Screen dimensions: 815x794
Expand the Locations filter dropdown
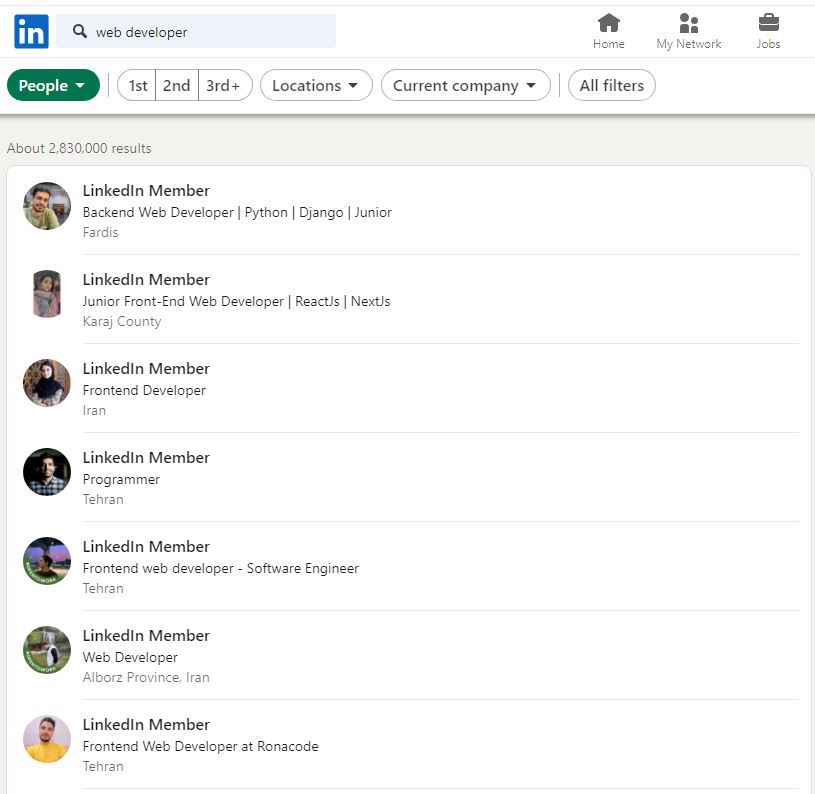316,85
